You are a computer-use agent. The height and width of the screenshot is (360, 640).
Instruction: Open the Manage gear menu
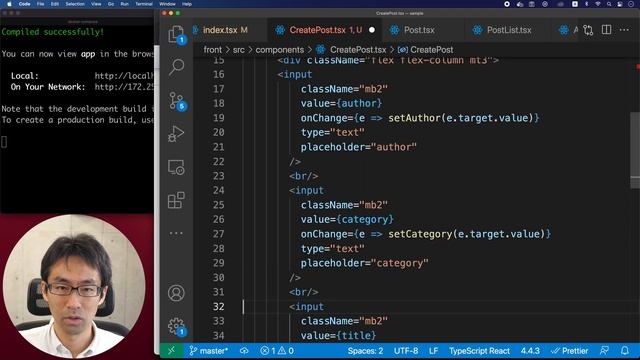pos(177,327)
